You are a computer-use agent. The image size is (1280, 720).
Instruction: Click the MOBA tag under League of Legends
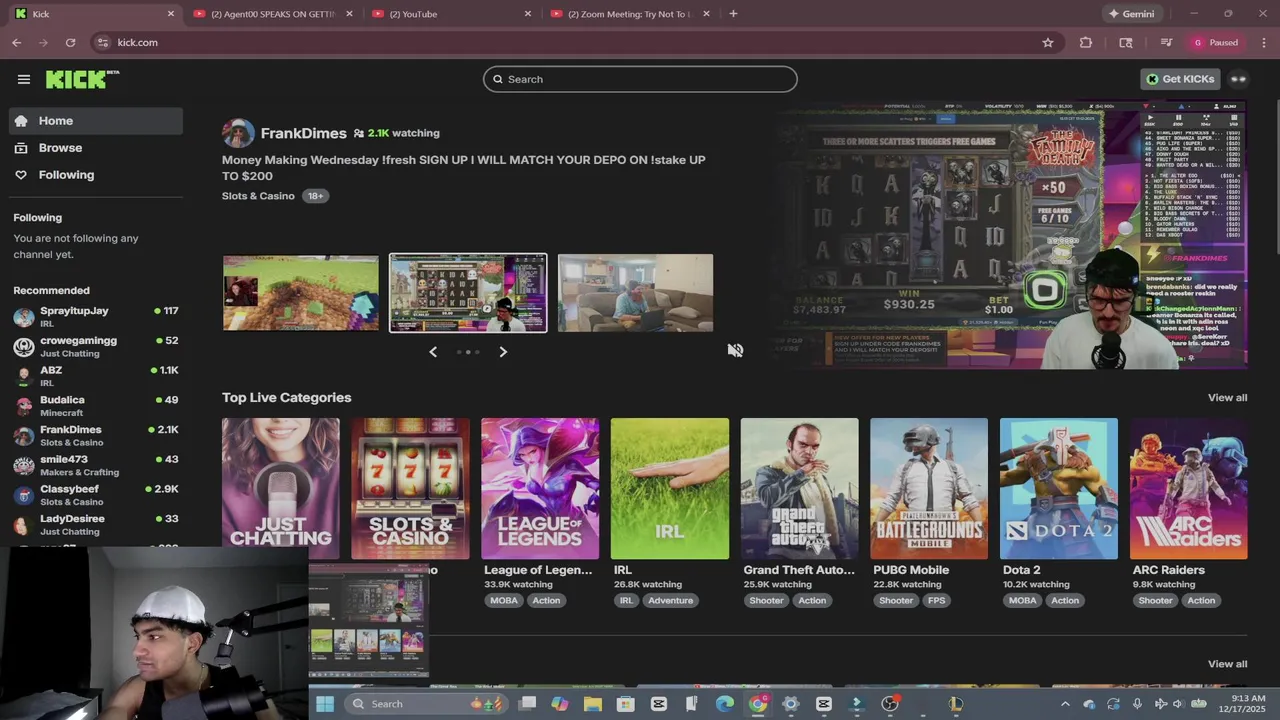(x=504, y=601)
